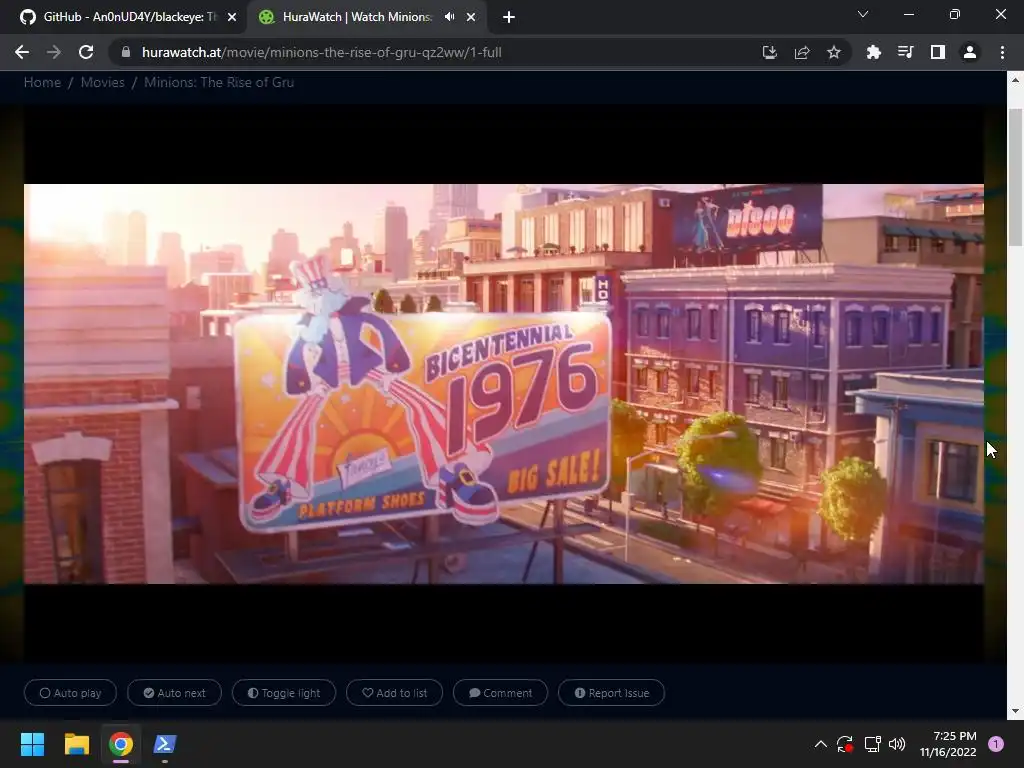Open network status tray icon

click(872, 744)
